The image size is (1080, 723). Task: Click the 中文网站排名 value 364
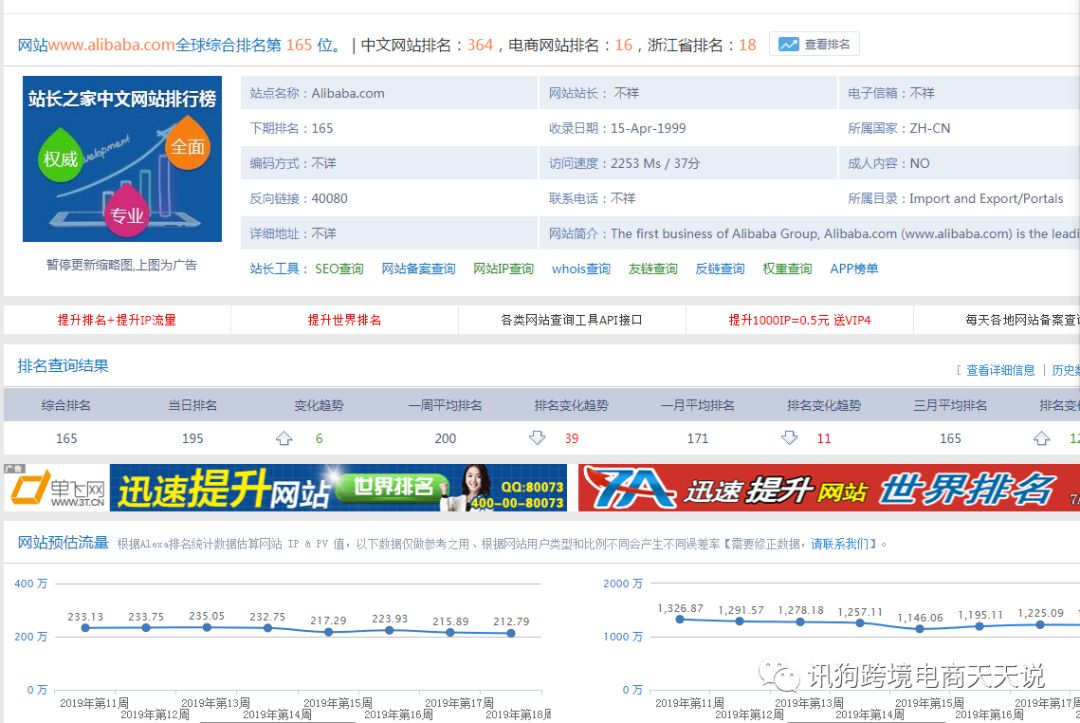click(x=479, y=45)
